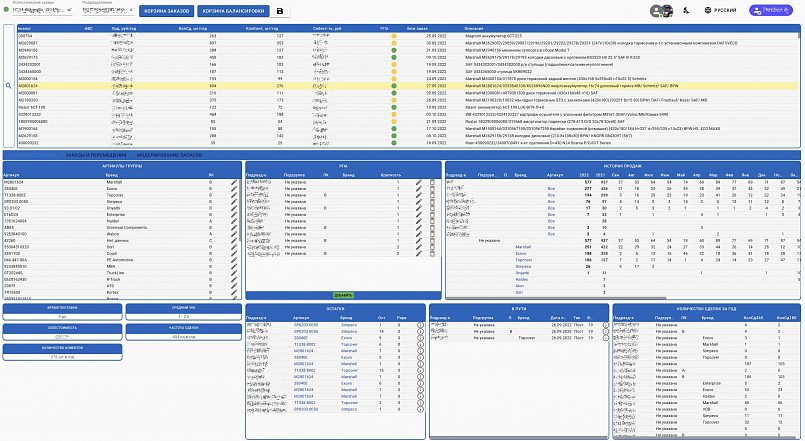Toggle dark mode moon icon
The height and width of the screenshot is (441, 805).
click(x=688, y=11)
